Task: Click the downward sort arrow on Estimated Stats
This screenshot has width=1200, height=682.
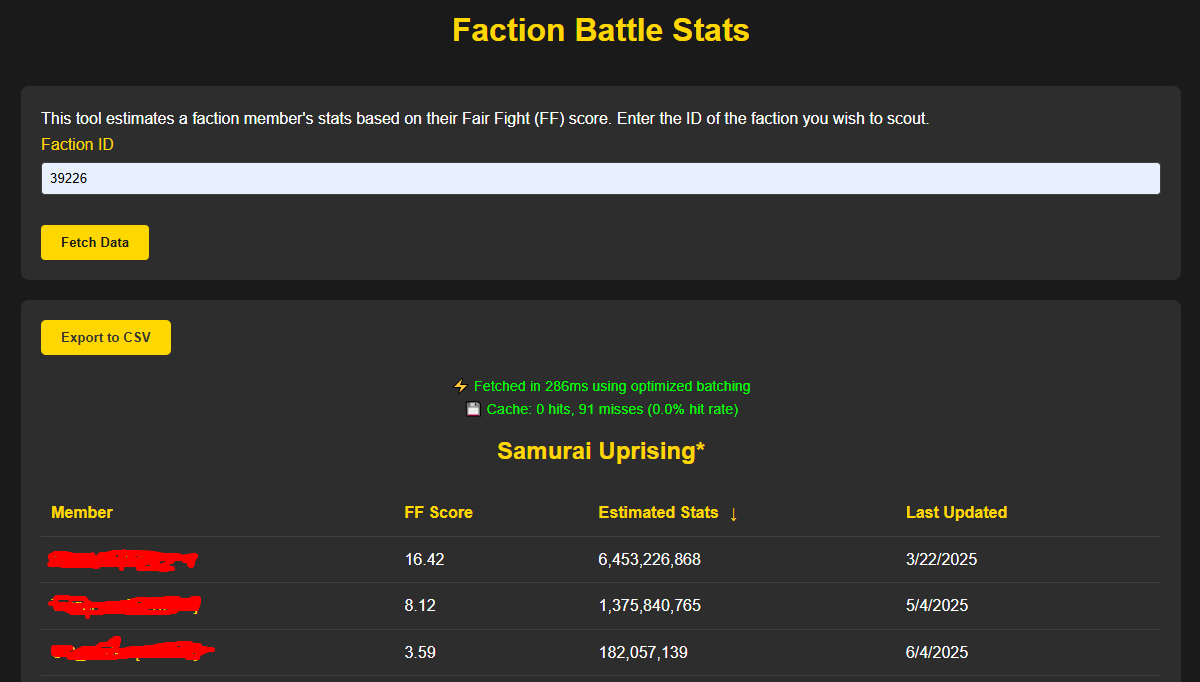Action: tap(734, 513)
